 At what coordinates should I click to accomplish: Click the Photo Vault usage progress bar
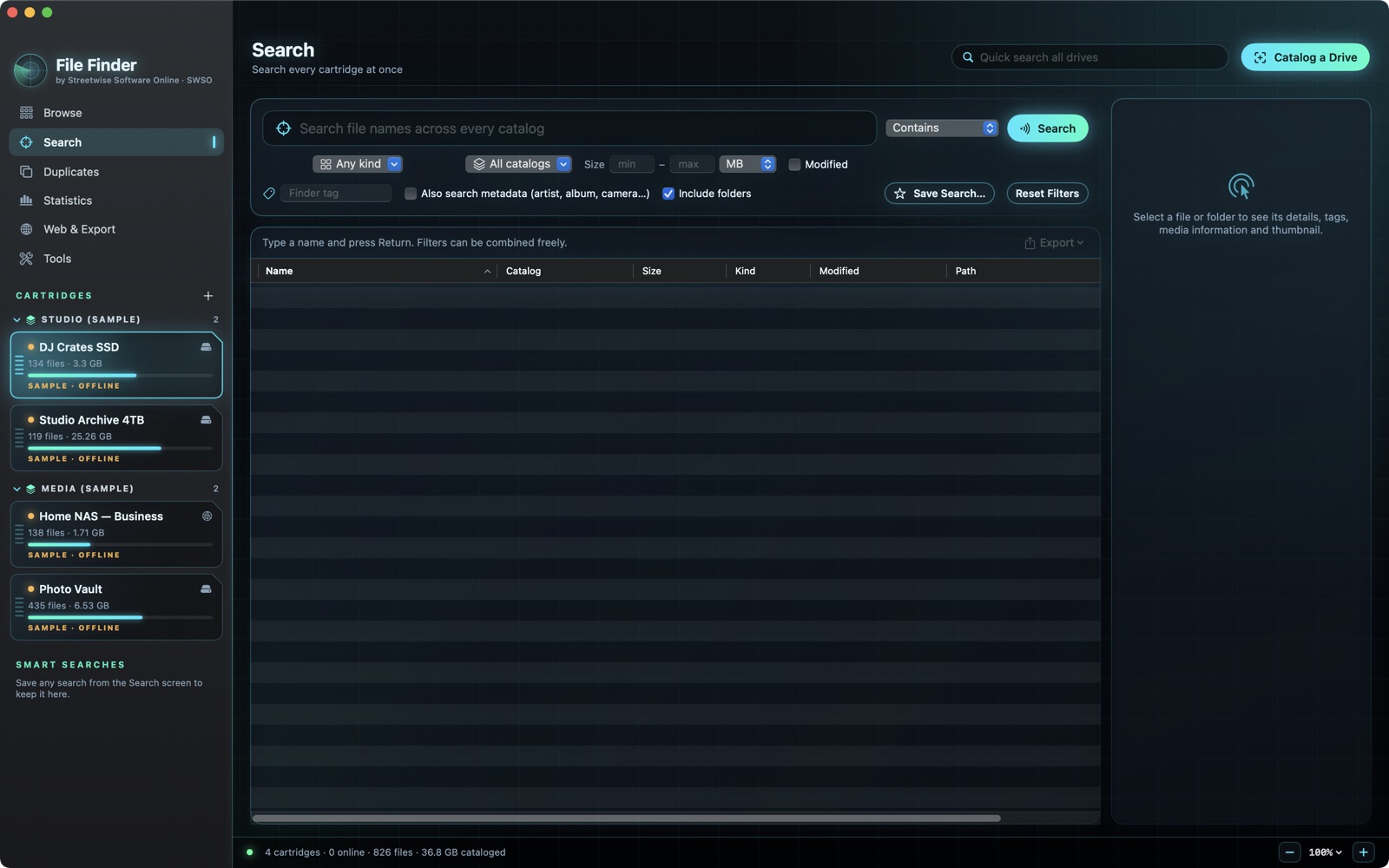(x=120, y=617)
